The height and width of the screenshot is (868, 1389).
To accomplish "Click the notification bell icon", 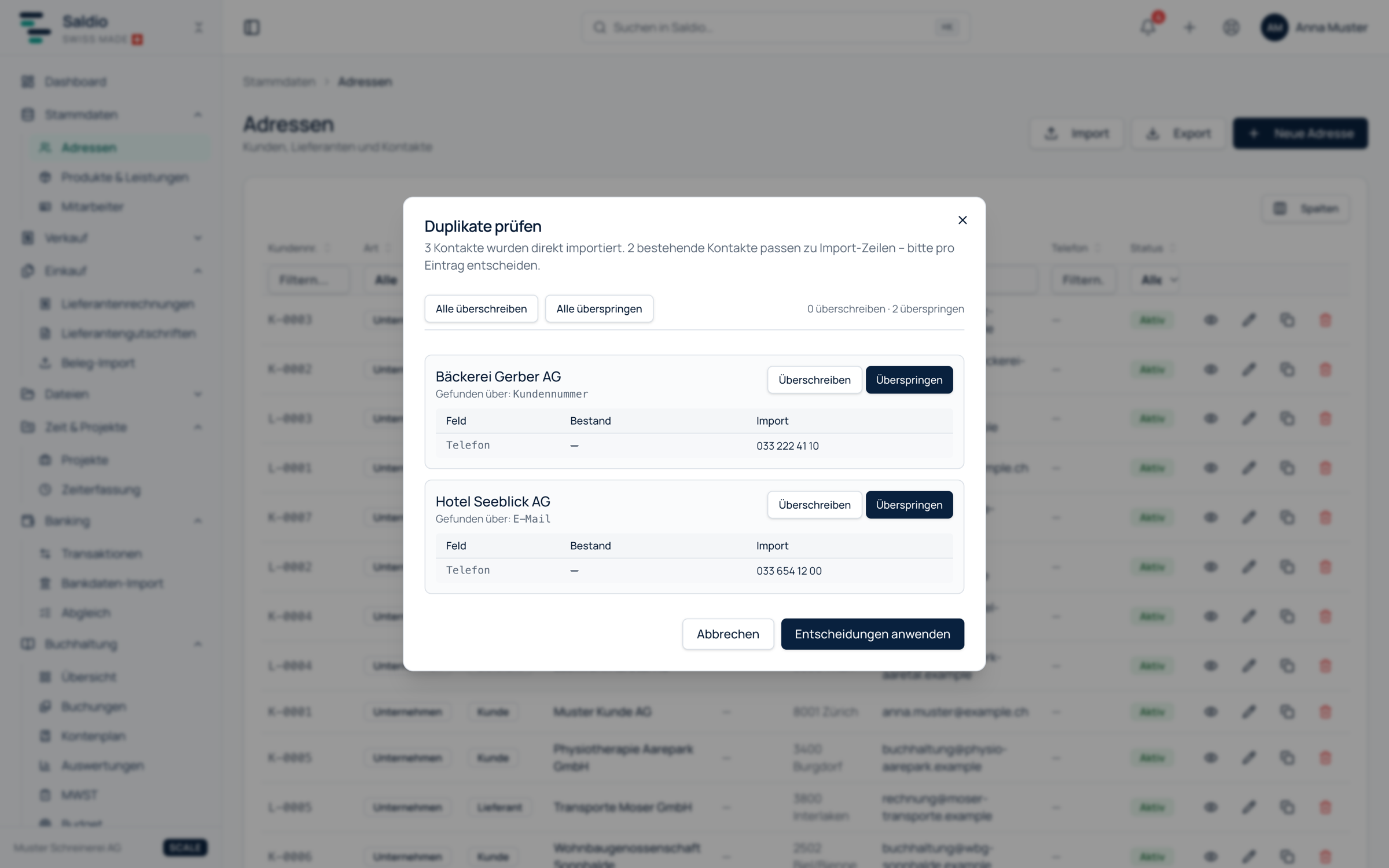I will pos(1148,27).
